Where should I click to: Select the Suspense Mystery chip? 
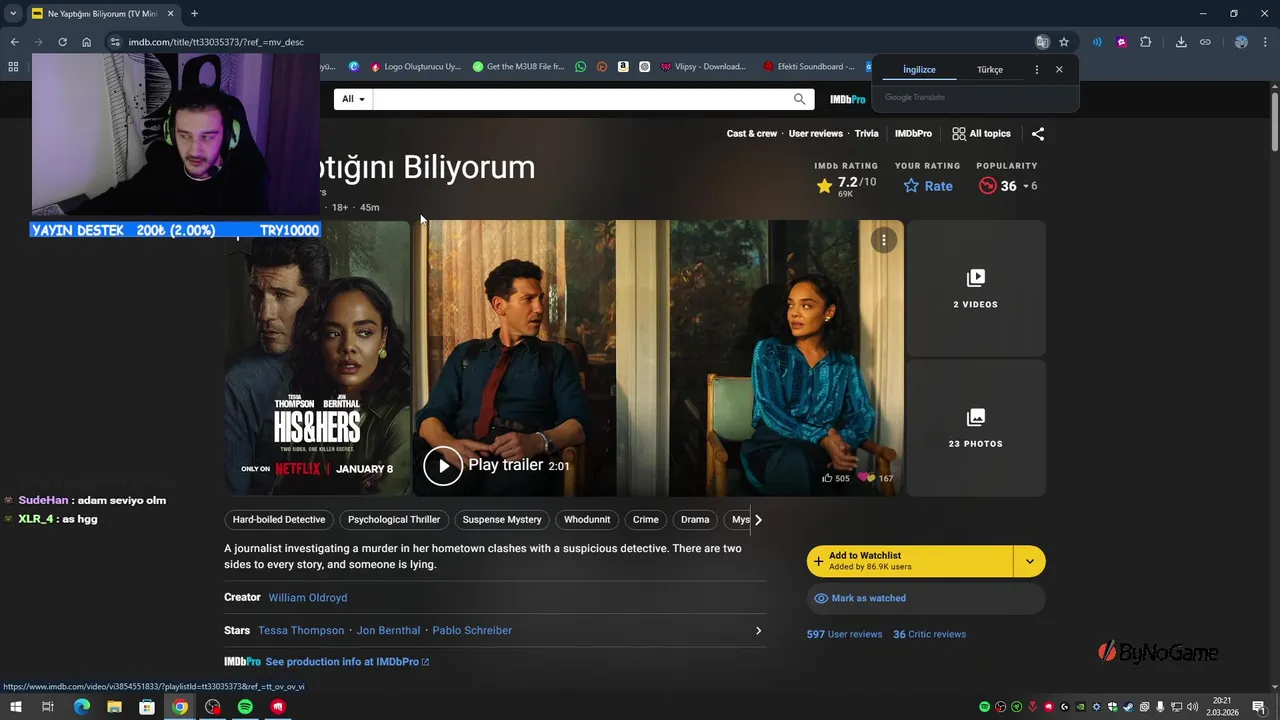pos(502,519)
